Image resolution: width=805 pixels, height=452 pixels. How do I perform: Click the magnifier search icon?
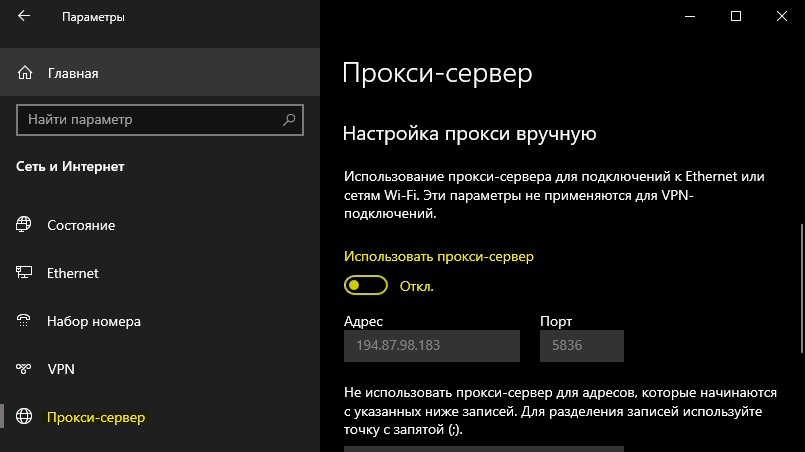point(289,120)
